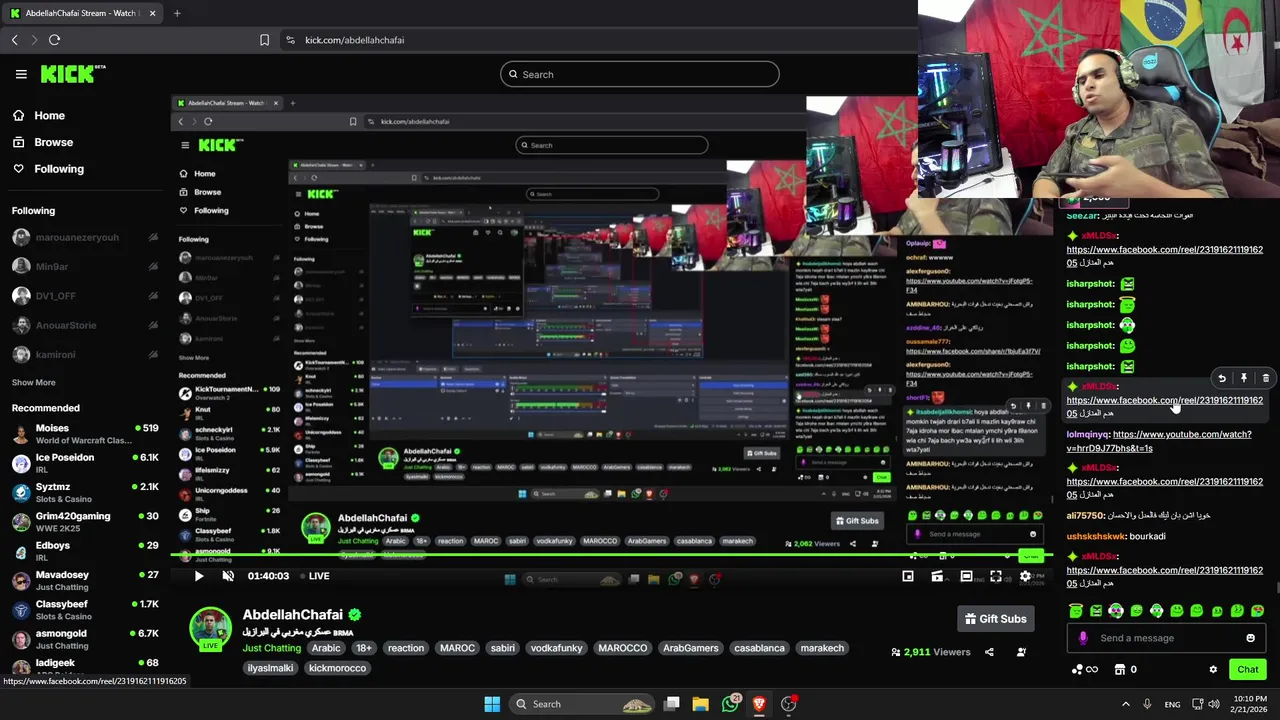Click the casablanca tag
The width and height of the screenshot is (1280, 720).
[x=759, y=648]
